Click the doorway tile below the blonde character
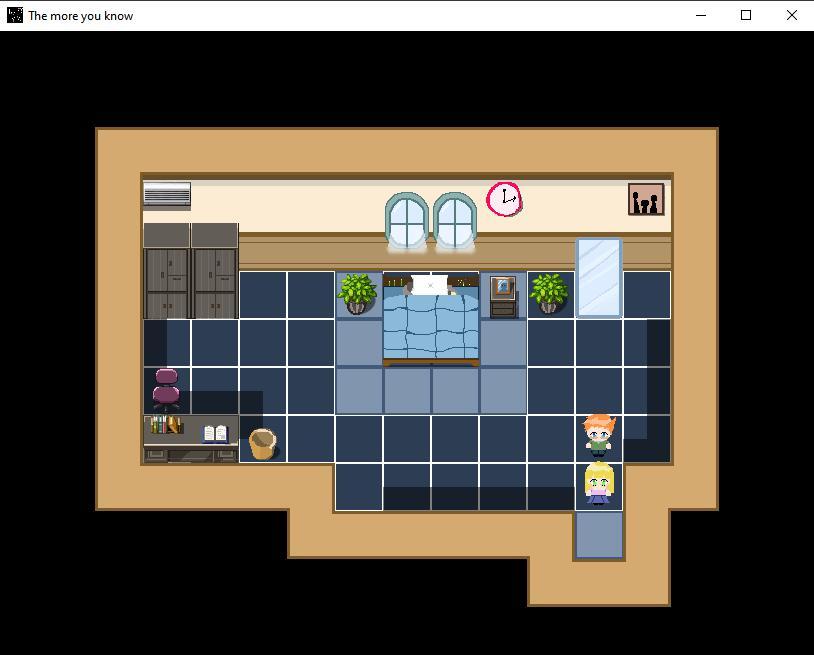The image size is (814, 655). (599, 534)
